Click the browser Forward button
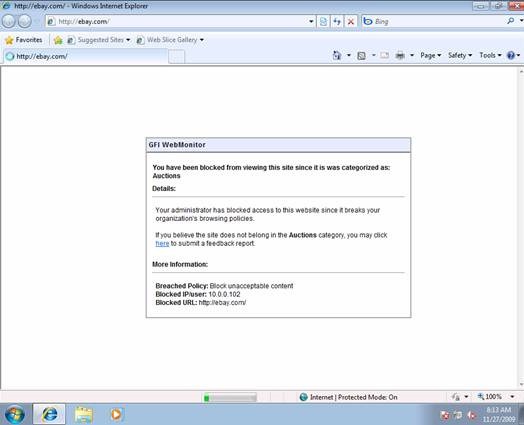The width and height of the screenshot is (524, 425). (24, 21)
